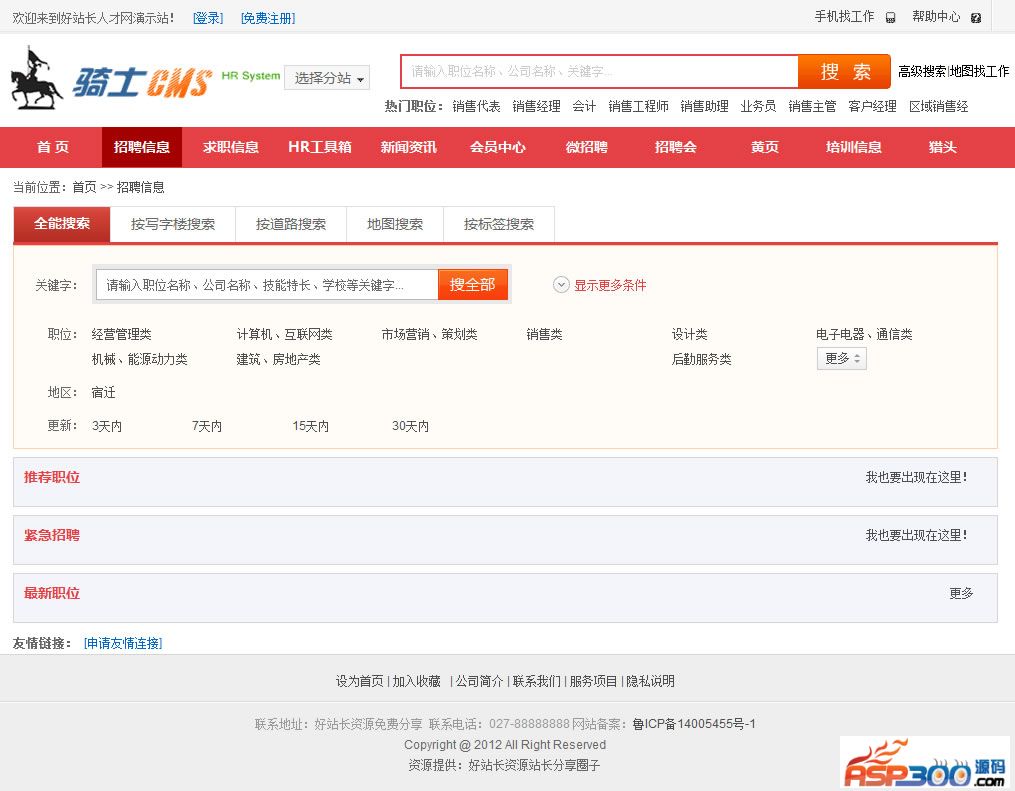Screen dimensions: 1015x791
Task: Open HR工具箱 in main navigation
Action: pos(320,147)
